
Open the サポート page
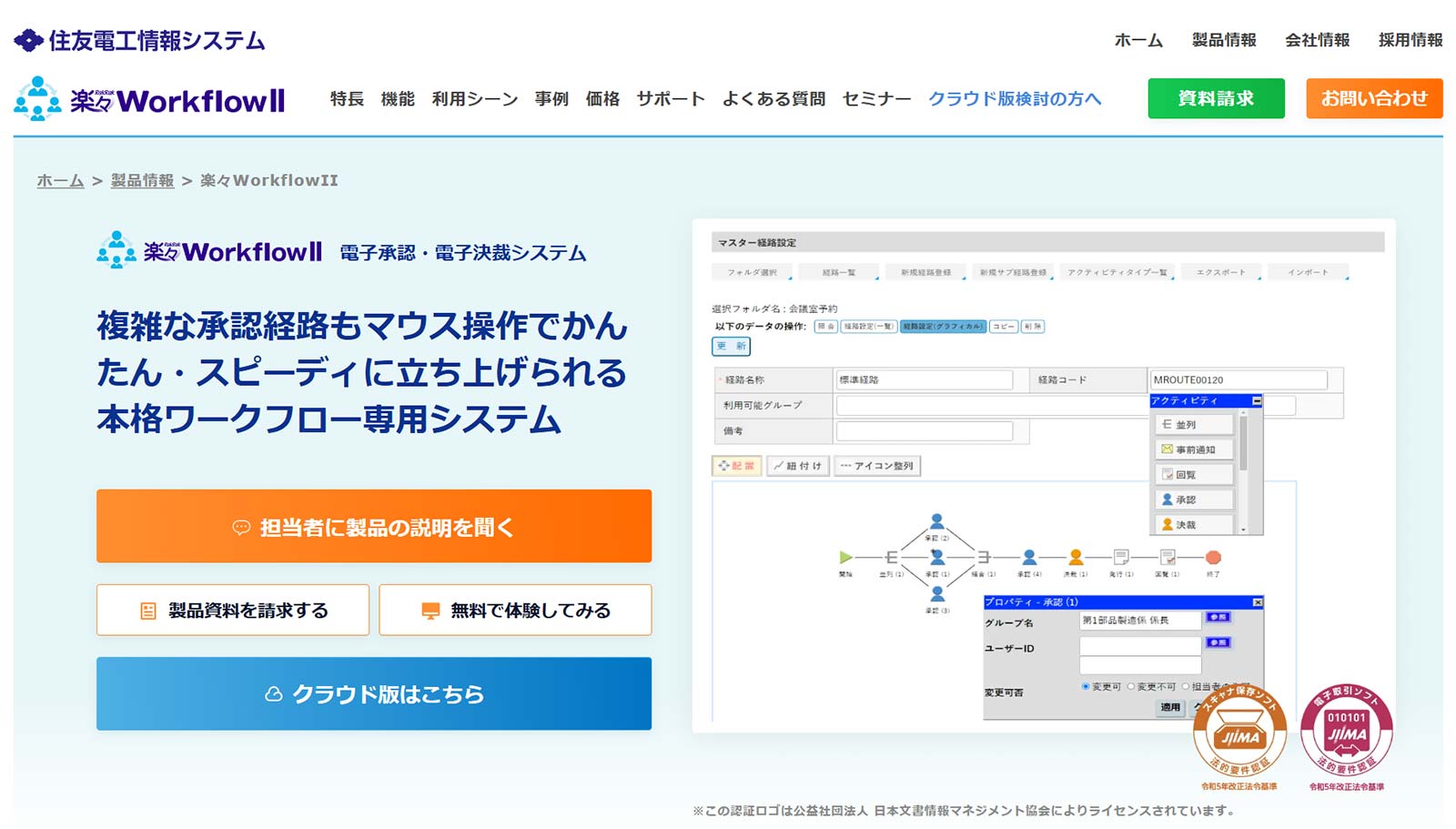(671, 98)
